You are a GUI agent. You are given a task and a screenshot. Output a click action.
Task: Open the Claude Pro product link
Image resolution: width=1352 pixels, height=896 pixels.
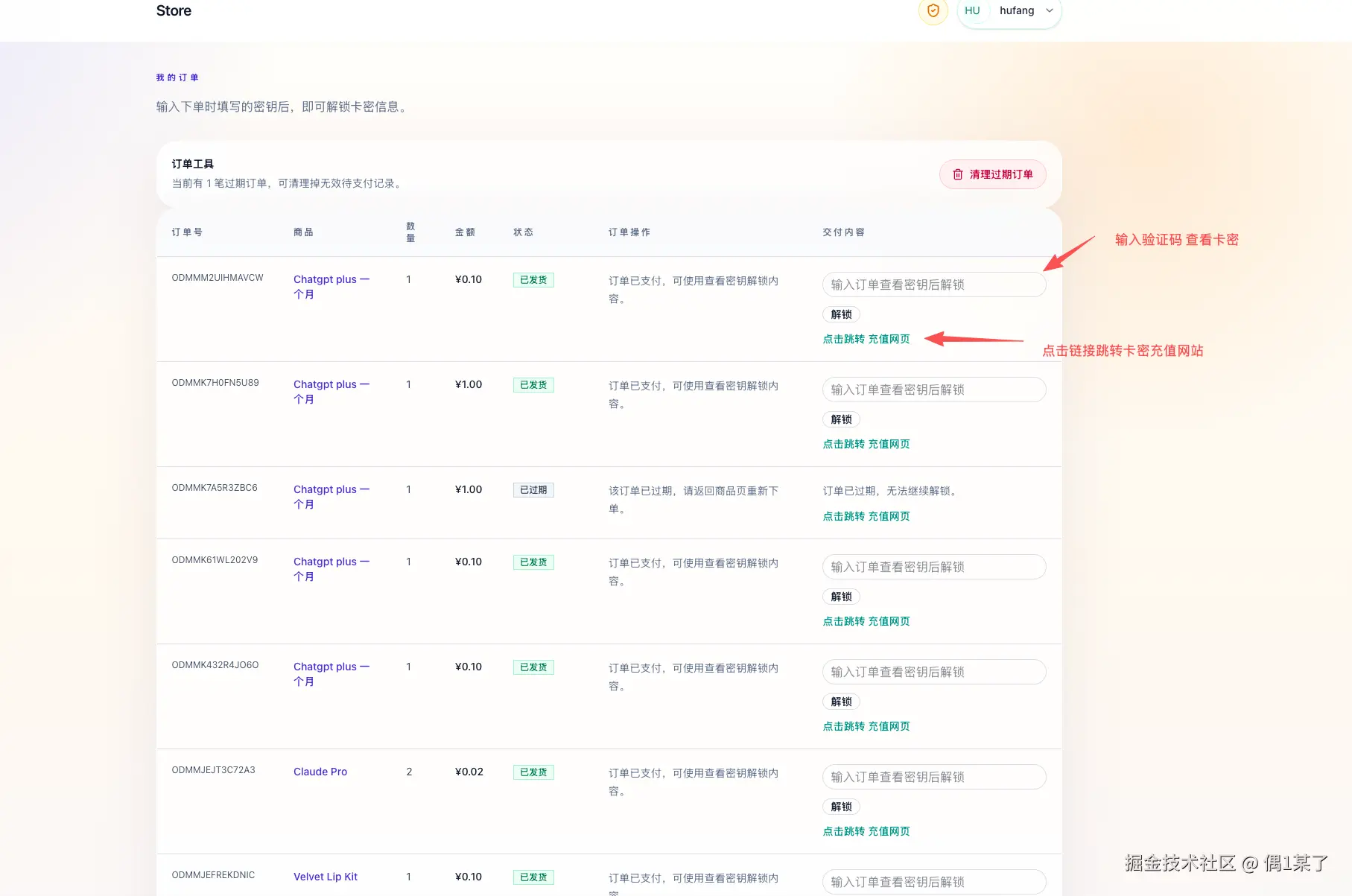point(320,772)
